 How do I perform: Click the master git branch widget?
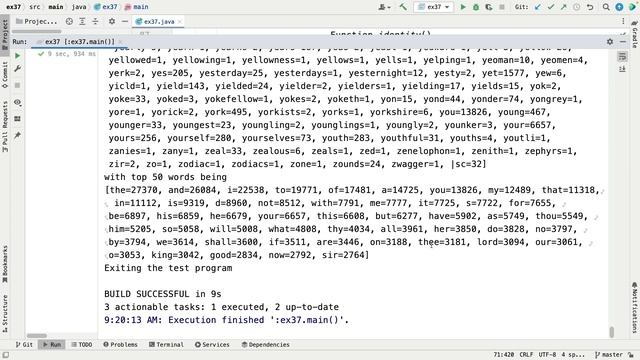pyautogui.click(x=609, y=355)
